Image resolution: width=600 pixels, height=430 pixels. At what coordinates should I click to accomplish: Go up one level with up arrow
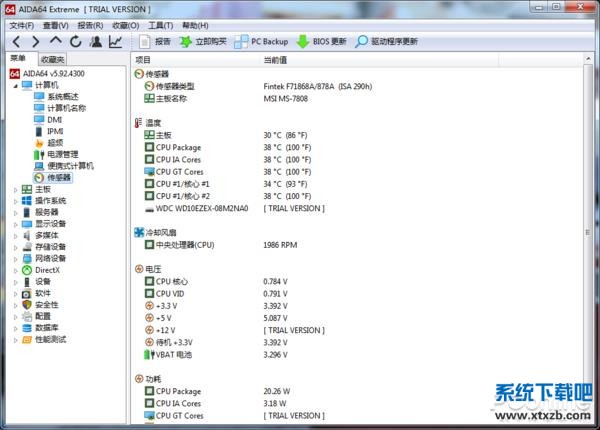pos(55,42)
